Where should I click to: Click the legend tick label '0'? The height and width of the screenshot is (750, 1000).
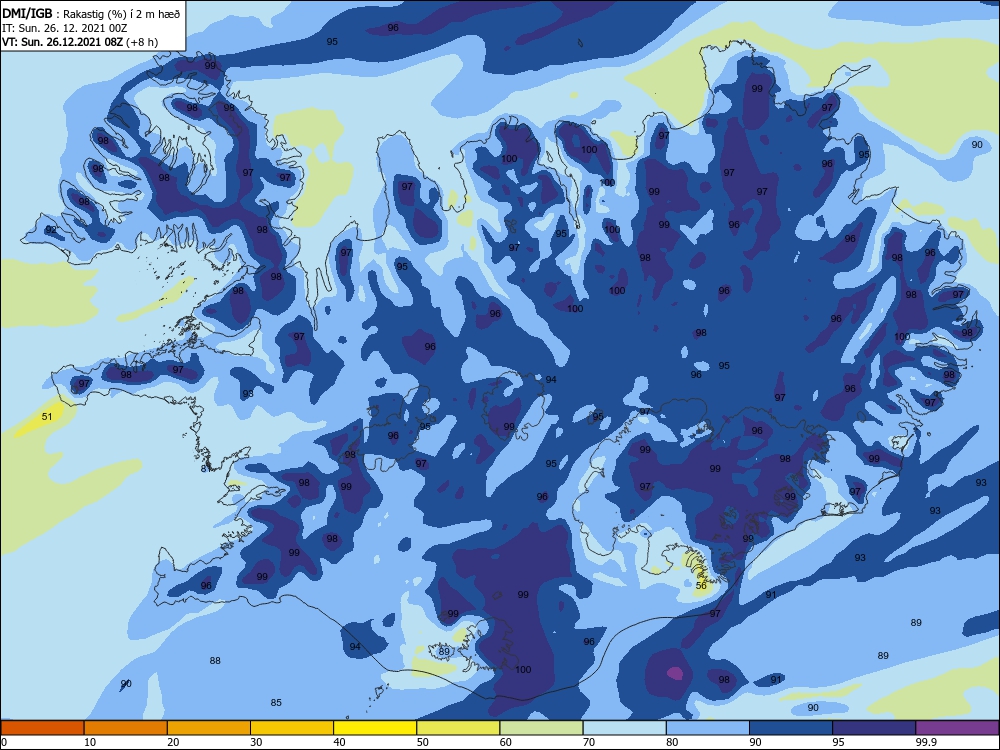click(3, 742)
